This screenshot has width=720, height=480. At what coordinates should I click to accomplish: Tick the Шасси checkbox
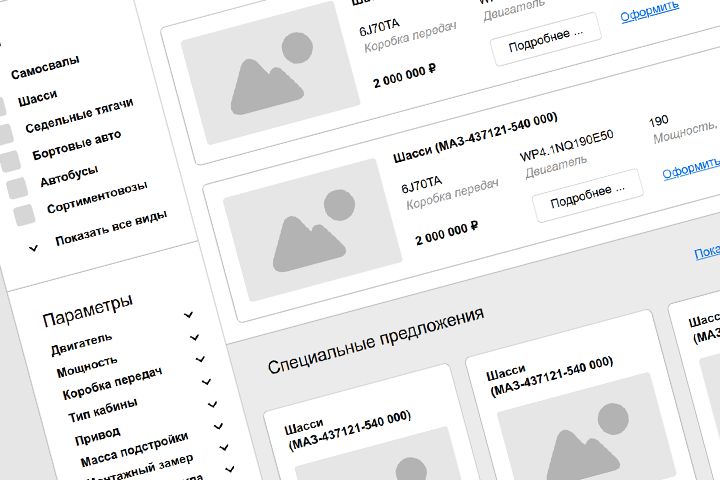[x=1, y=106]
